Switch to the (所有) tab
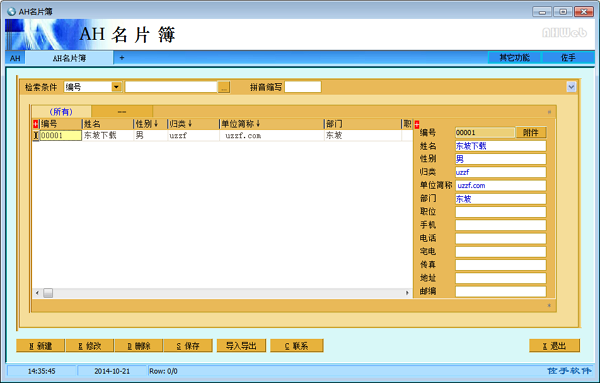600x383 pixels. 61,112
